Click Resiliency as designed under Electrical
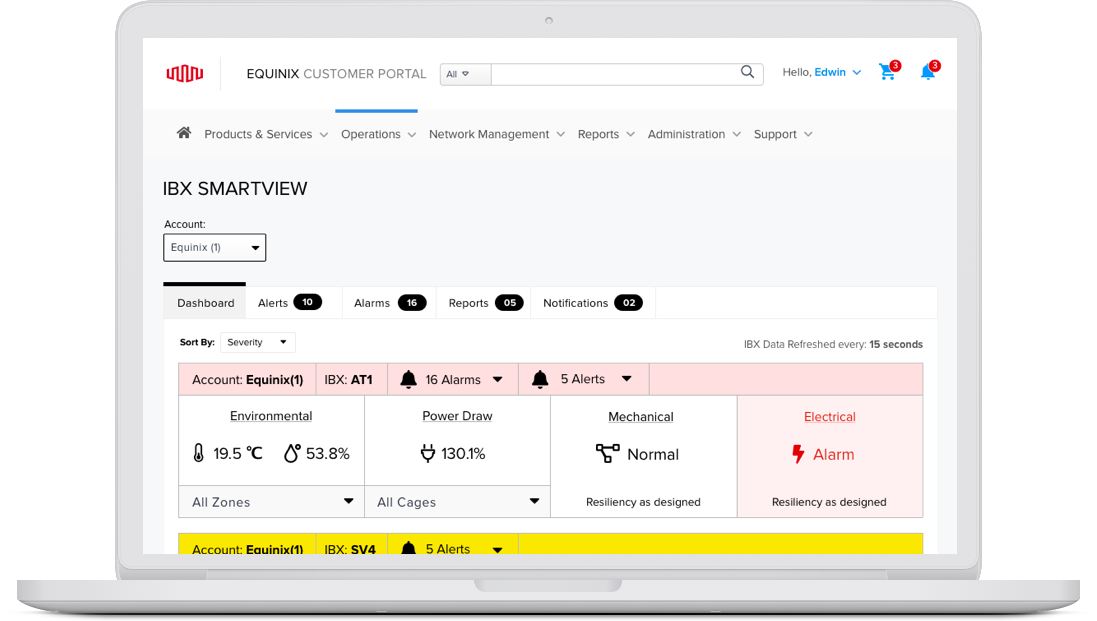 (x=829, y=502)
